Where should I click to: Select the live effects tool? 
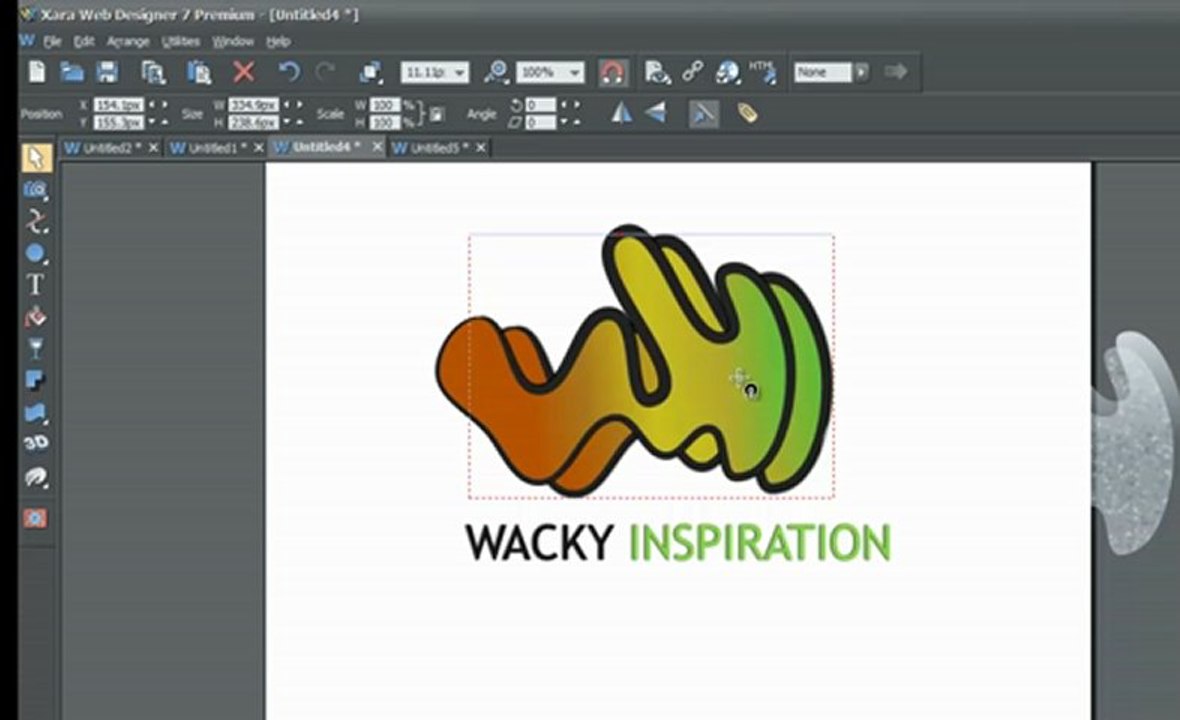tap(35, 477)
